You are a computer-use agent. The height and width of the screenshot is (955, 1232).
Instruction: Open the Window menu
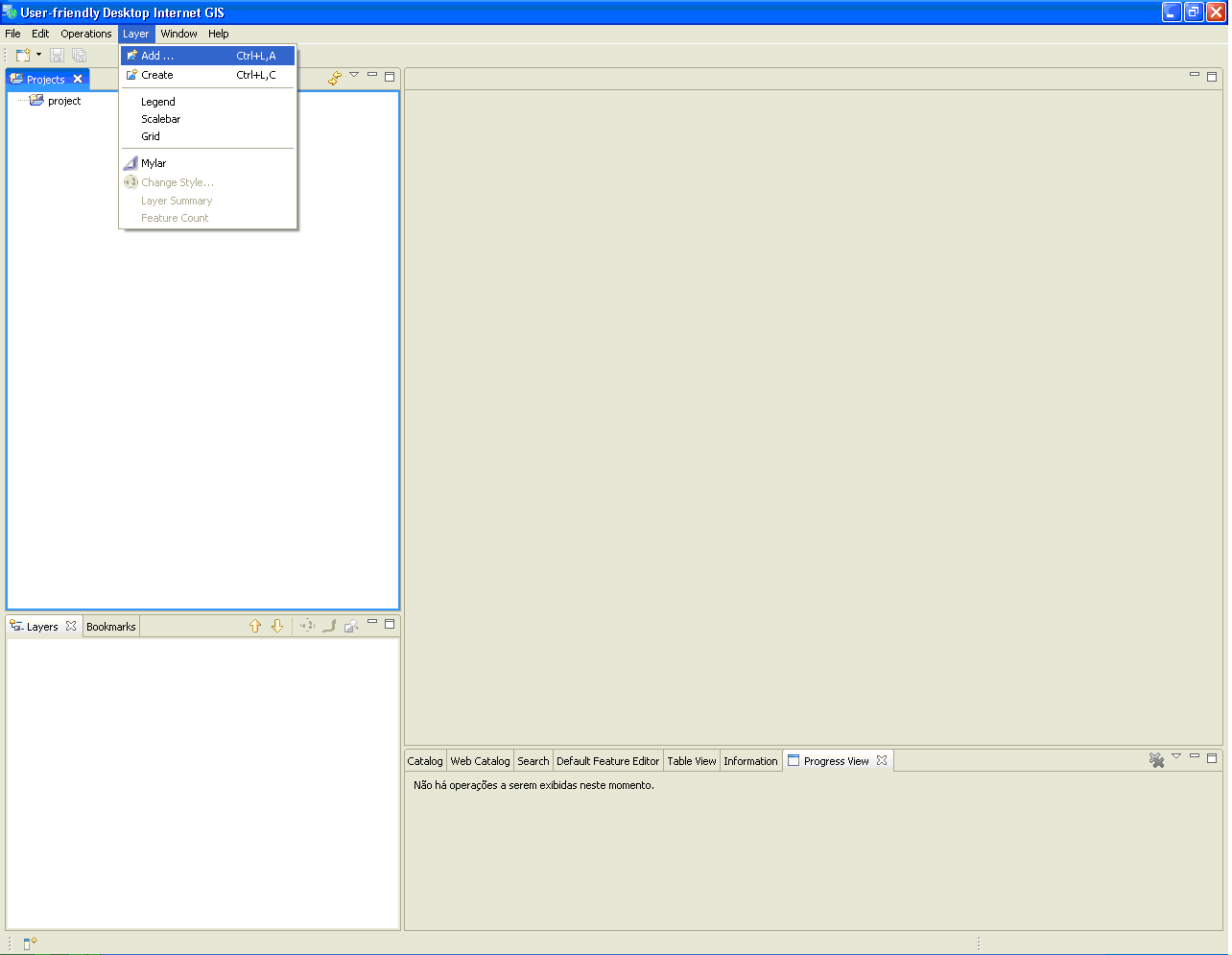click(179, 34)
